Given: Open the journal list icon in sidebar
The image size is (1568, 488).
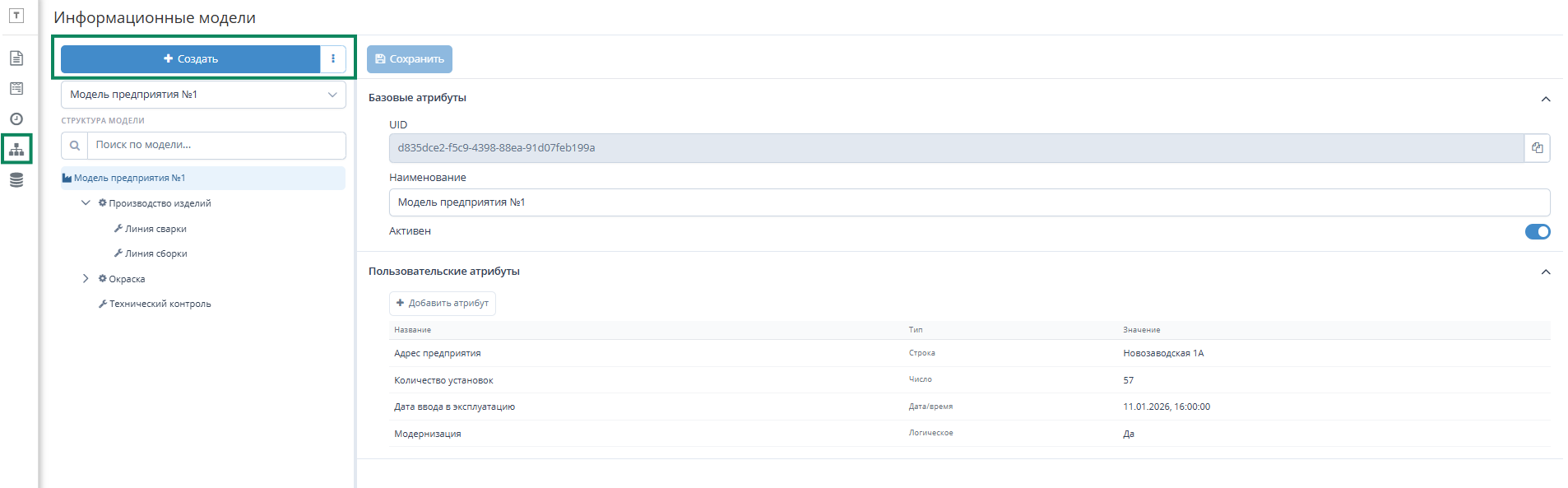Looking at the screenshot, I should tap(16, 89).
